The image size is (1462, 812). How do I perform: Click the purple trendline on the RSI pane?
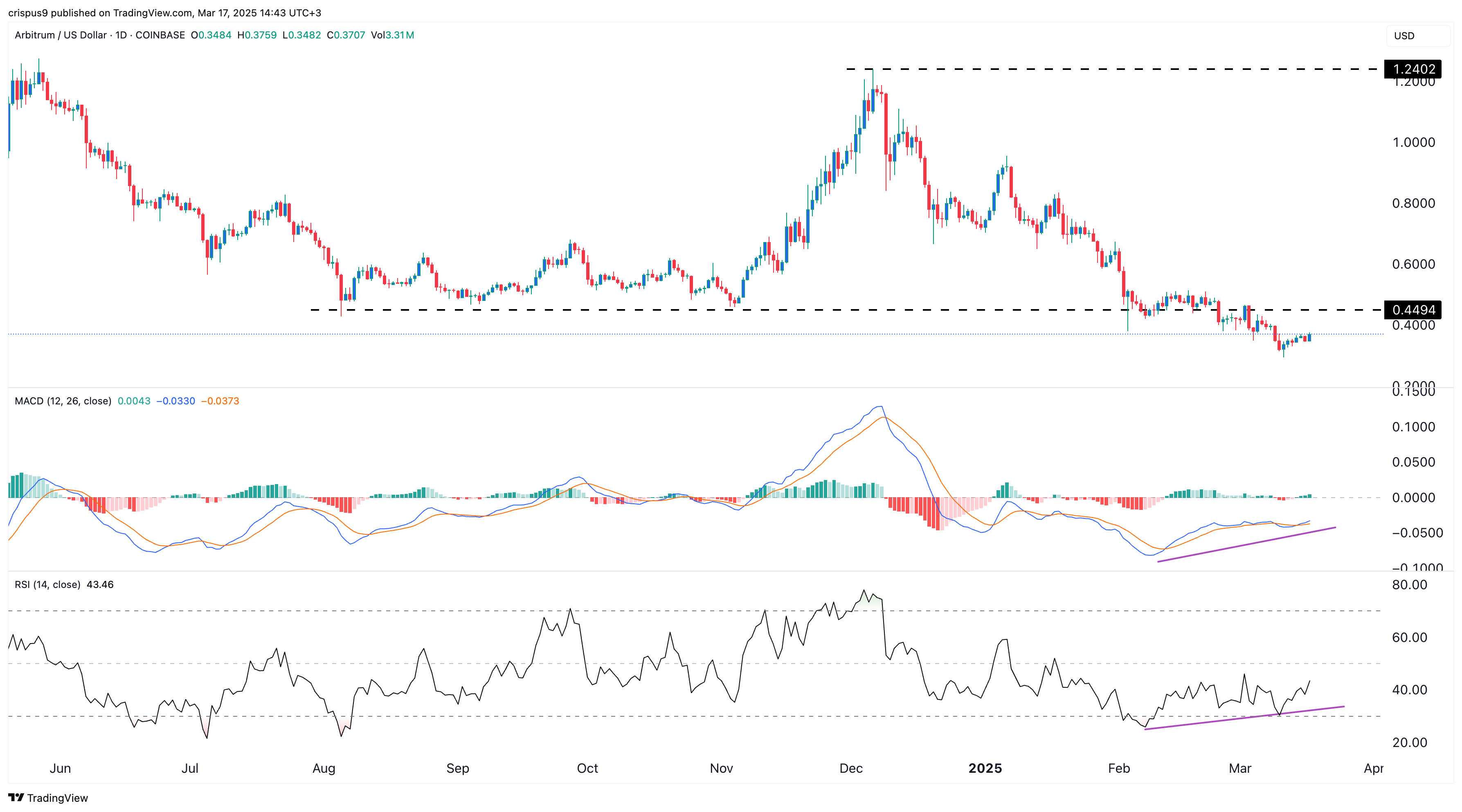coord(1244,718)
